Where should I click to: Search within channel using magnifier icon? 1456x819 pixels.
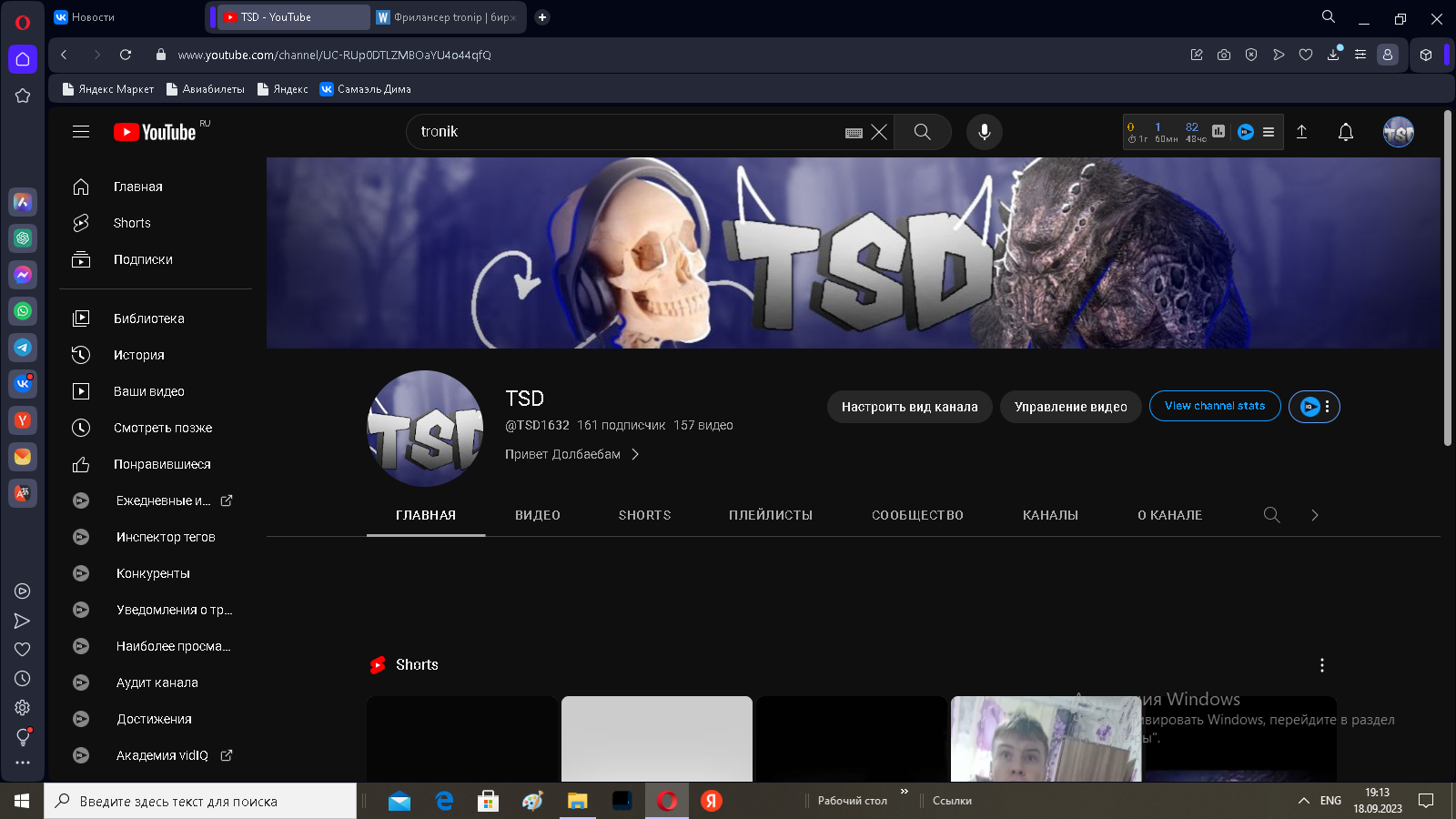tap(1271, 515)
